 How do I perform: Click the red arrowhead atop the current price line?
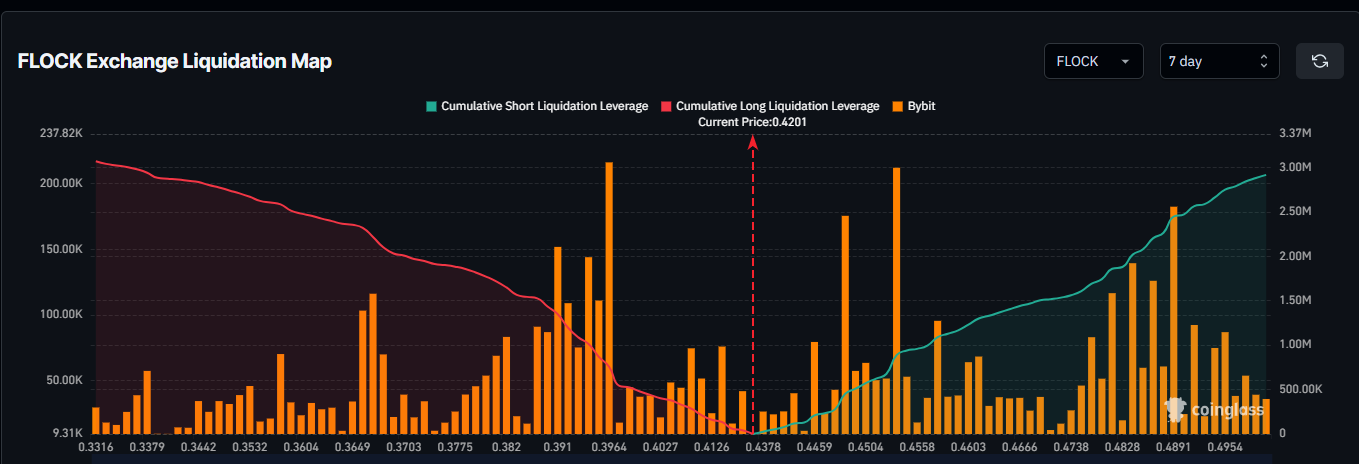pos(753,143)
